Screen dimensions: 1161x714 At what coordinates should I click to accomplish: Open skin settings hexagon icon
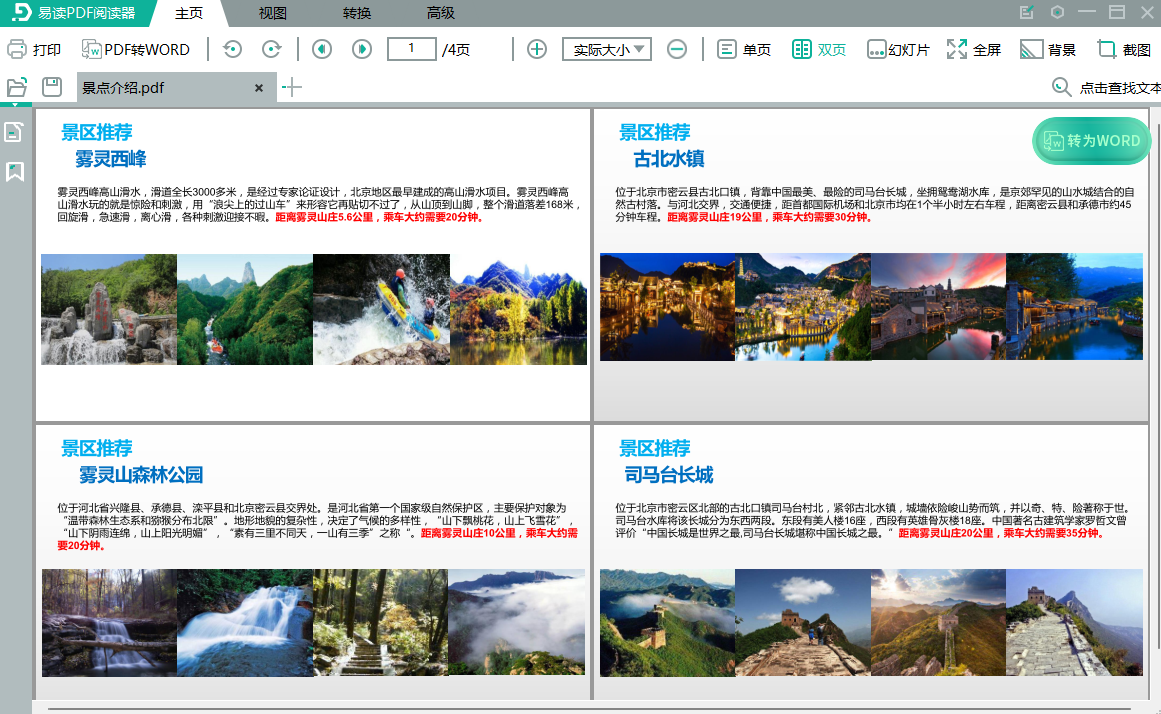click(1057, 12)
